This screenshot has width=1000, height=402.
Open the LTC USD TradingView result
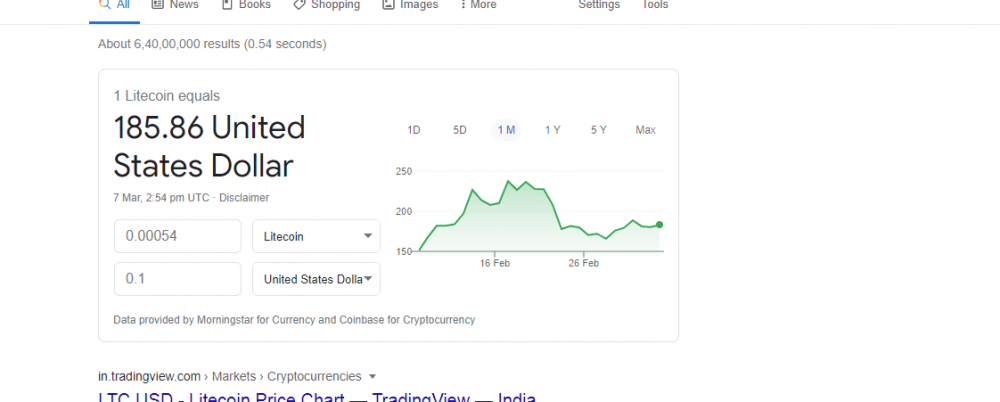(x=317, y=397)
